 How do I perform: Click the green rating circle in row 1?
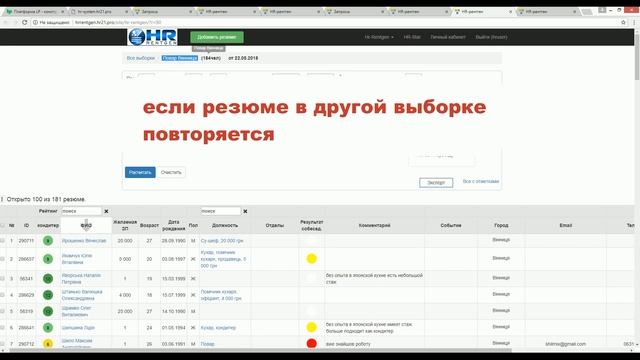[48, 241]
